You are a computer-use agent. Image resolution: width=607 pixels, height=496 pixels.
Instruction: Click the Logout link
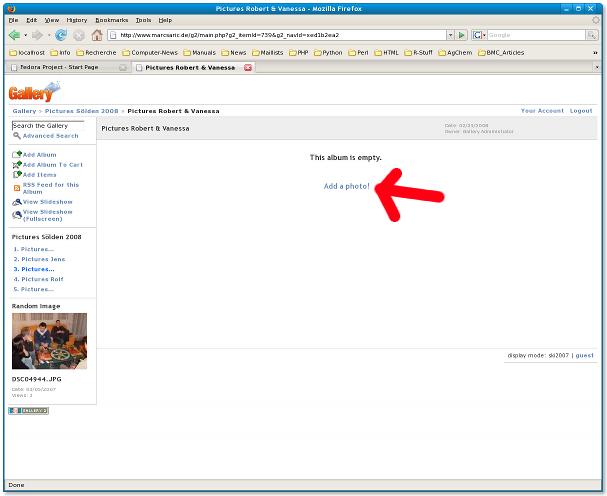point(581,111)
